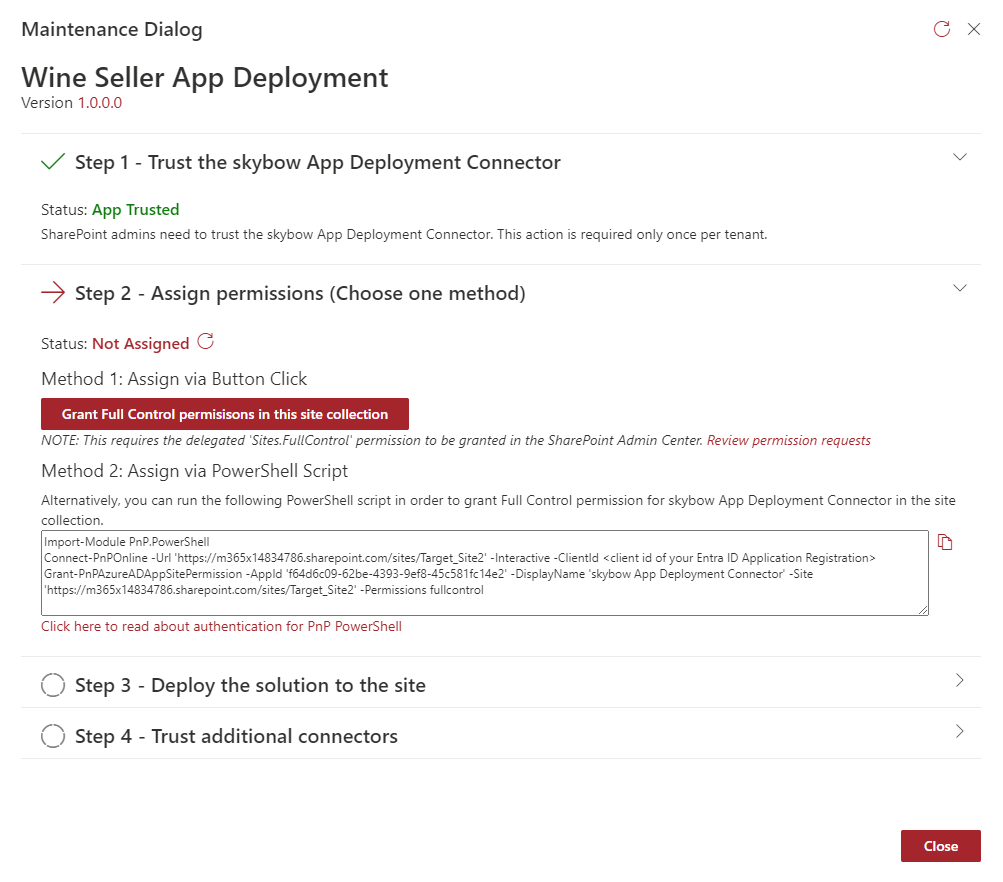Screen dimensions: 1003x882
Task: Click the Method 2: Assign via PowerShell Script label
Action: [194, 471]
